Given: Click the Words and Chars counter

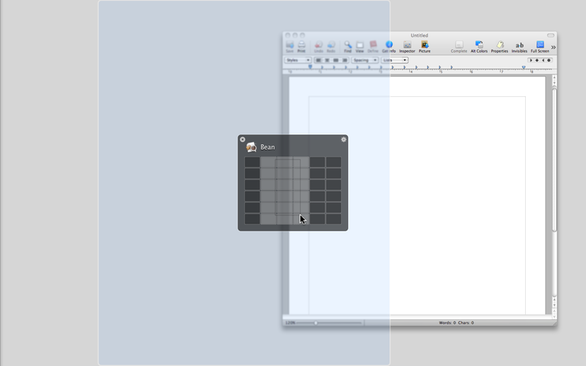Looking at the screenshot, I should pyautogui.click(x=456, y=323).
